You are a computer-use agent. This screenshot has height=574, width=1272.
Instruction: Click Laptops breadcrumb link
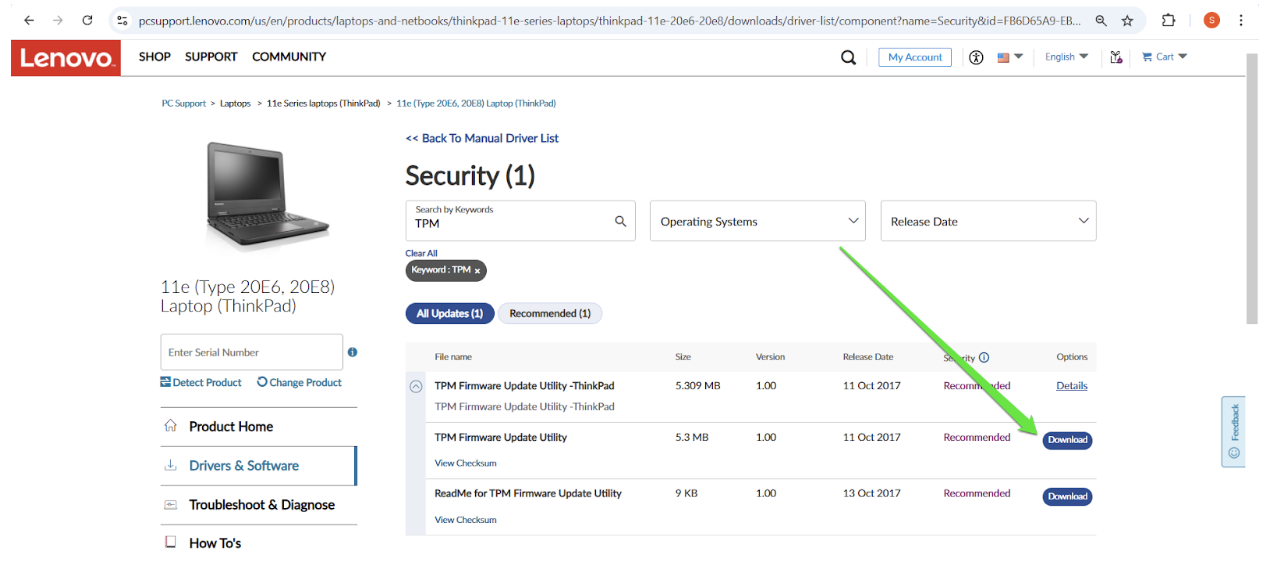(236, 103)
